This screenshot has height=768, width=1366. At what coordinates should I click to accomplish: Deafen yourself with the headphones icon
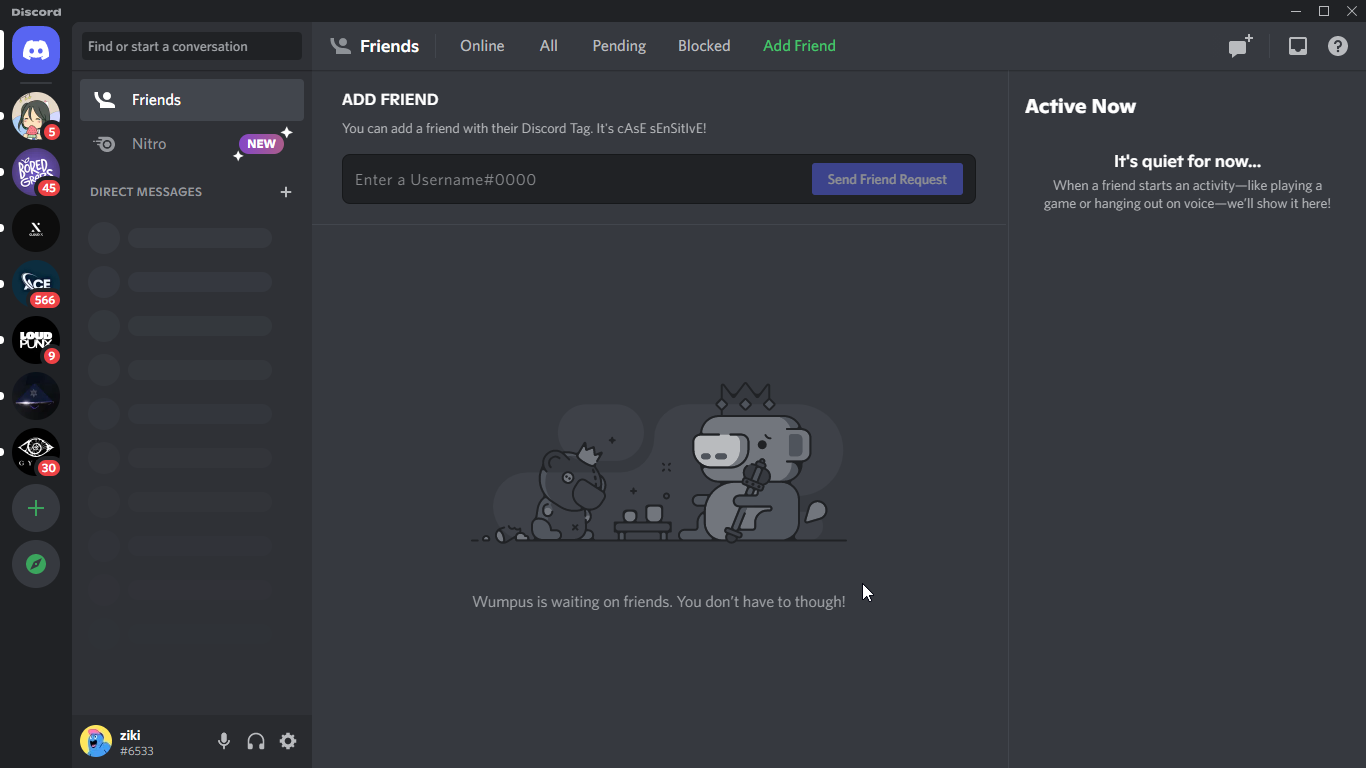click(256, 741)
